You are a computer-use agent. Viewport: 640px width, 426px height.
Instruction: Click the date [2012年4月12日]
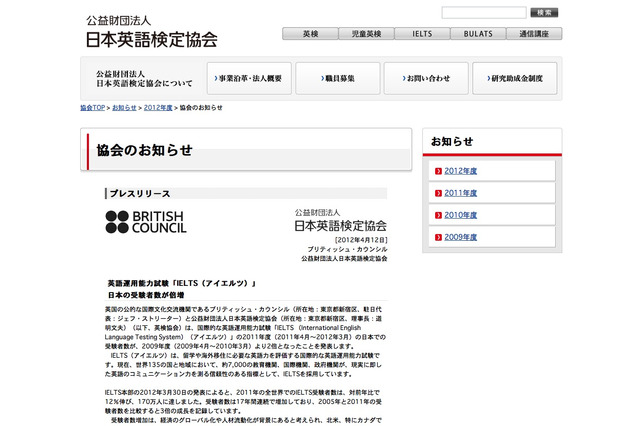coord(361,240)
